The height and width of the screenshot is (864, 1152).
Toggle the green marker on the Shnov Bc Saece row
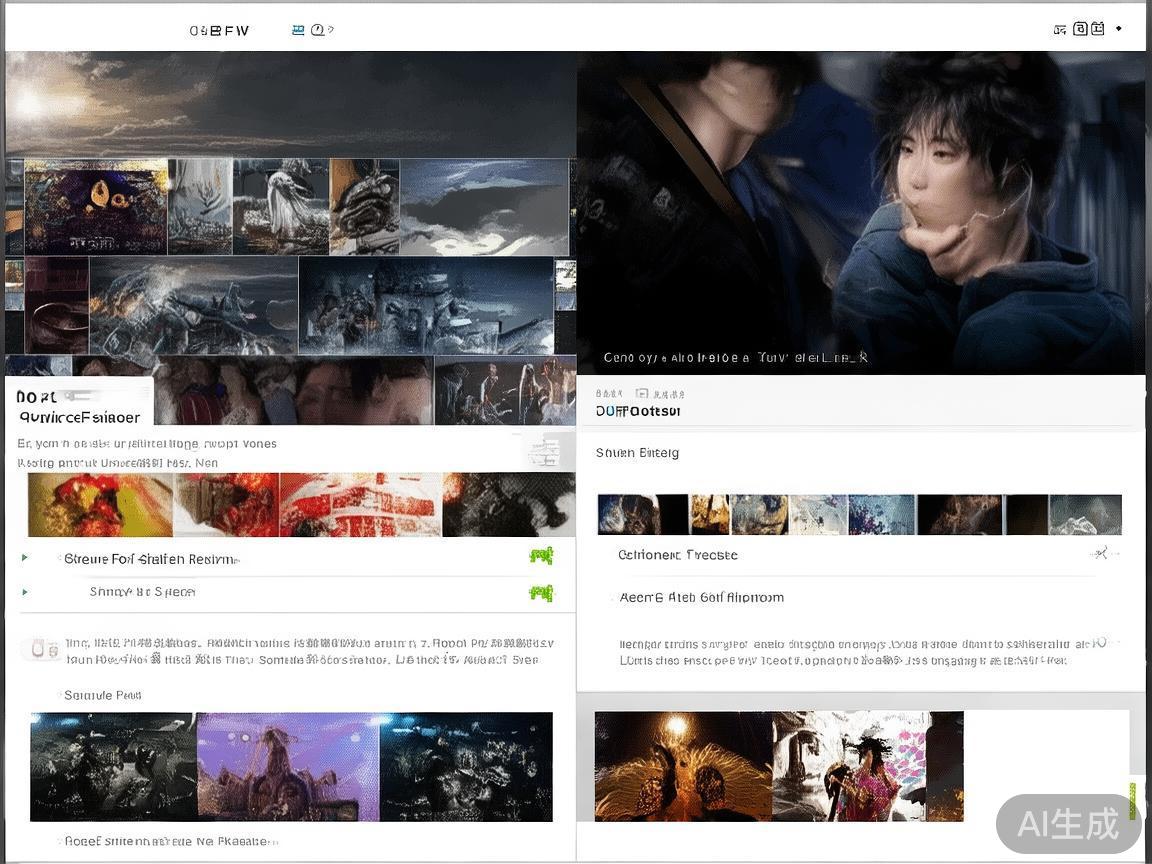(x=541, y=592)
